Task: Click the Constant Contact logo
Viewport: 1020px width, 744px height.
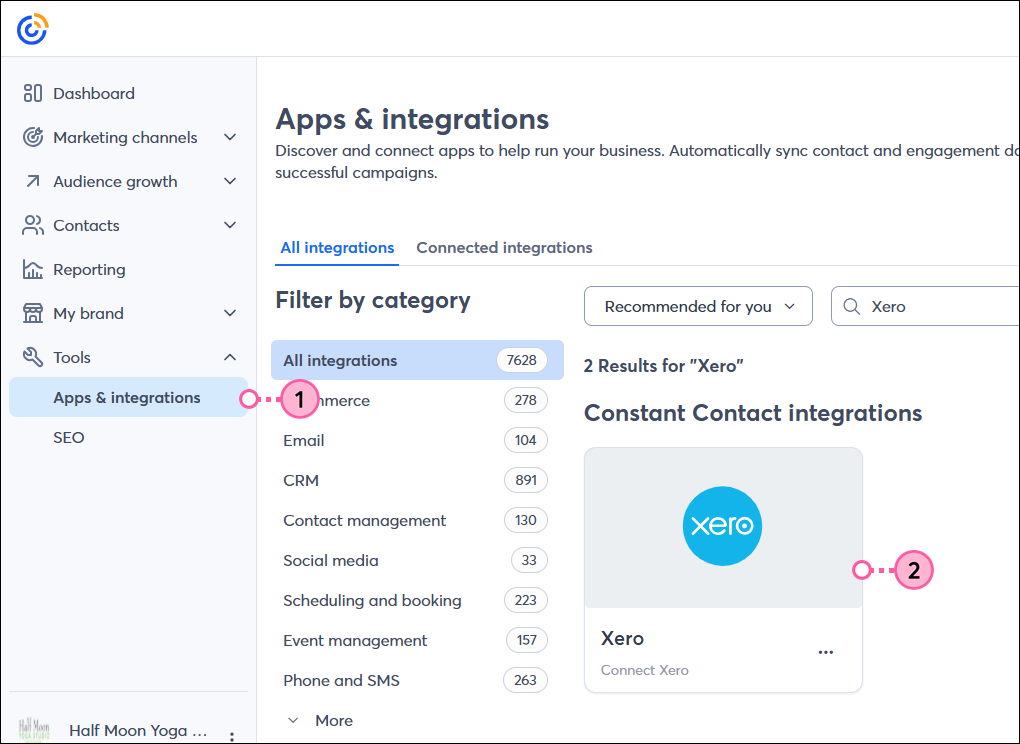Action: pyautogui.click(x=33, y=29)
